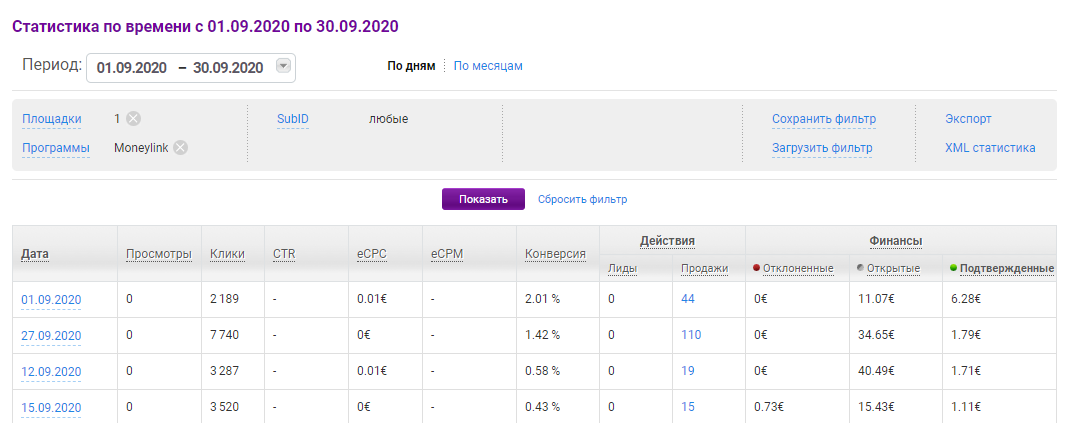Open XML статистика link

click(990, 148)
